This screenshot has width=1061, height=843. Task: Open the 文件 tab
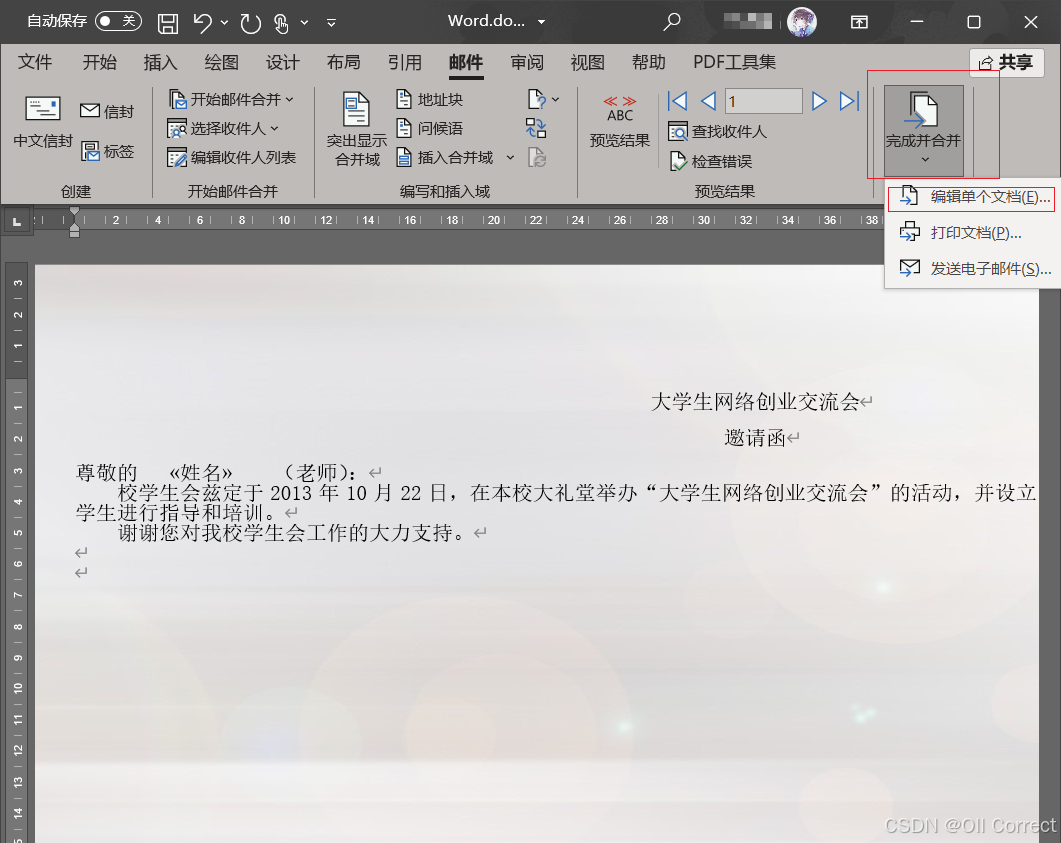pos(35,62)
